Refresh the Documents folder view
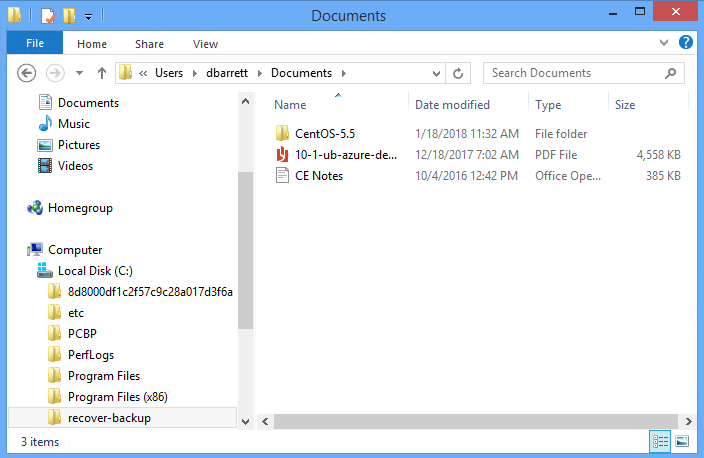 click(458, 73)
